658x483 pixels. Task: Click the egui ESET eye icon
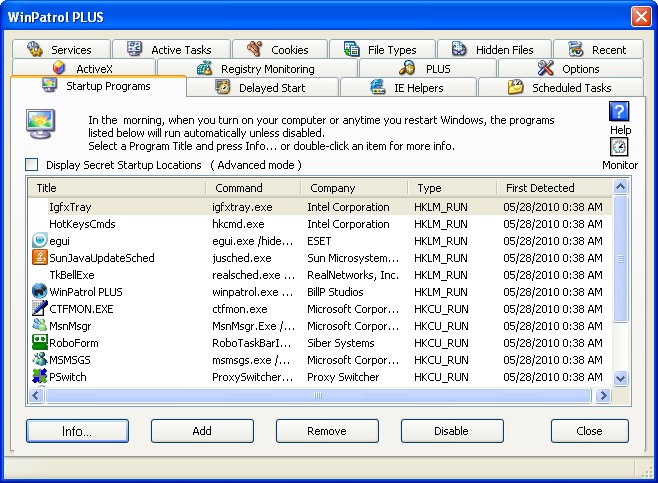tap(40, 240)
